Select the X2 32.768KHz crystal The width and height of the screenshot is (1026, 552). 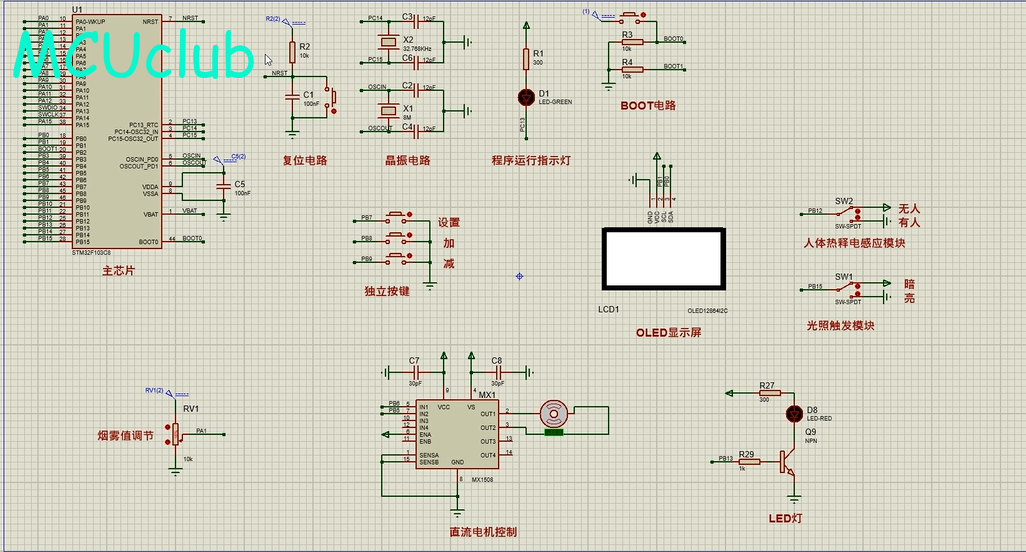[x=388, y=43]
